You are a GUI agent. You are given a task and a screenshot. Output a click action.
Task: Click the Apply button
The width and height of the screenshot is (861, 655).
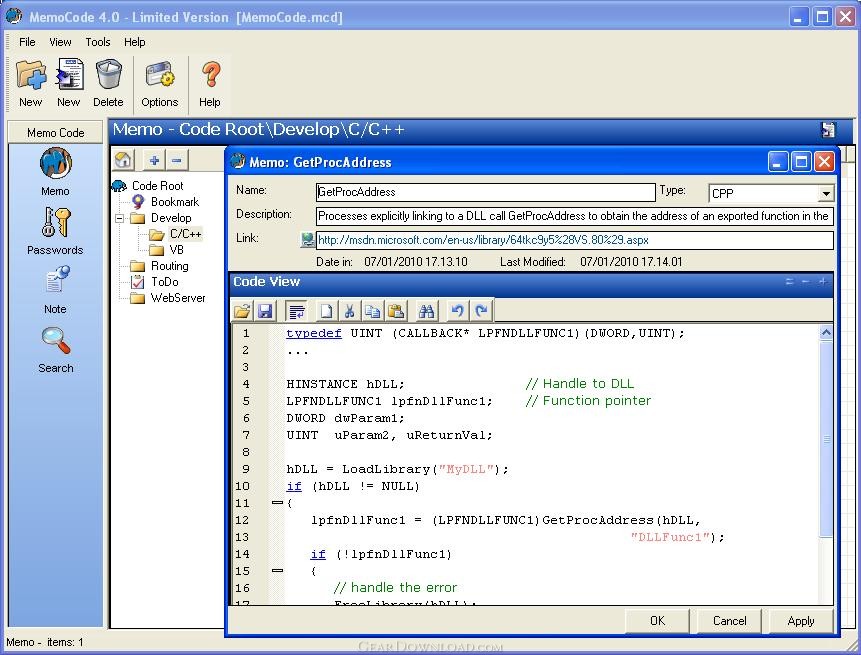tap(801, 621)
